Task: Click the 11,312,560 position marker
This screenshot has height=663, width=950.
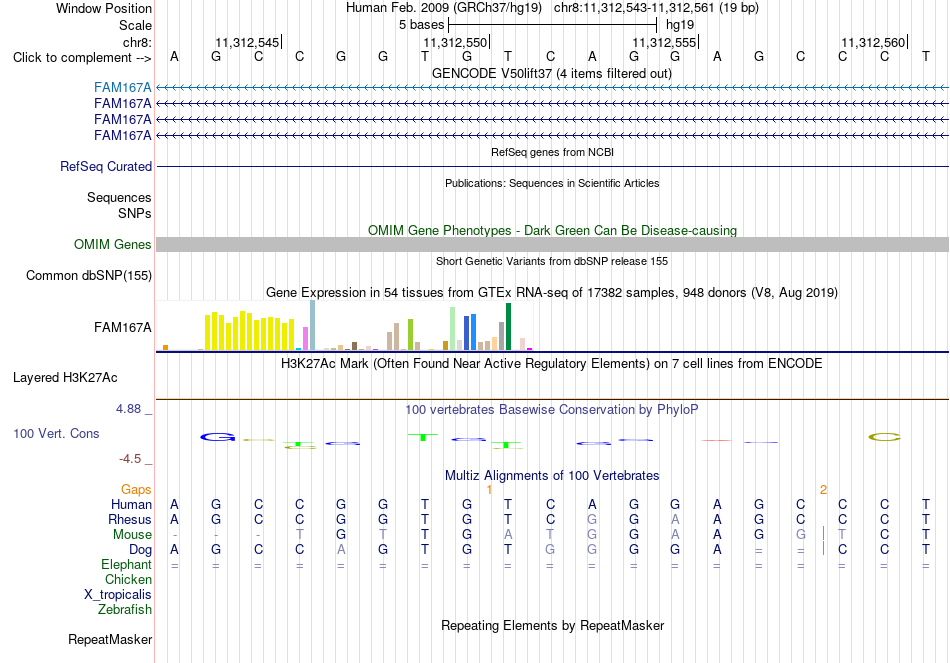Action: coord(873,42)
